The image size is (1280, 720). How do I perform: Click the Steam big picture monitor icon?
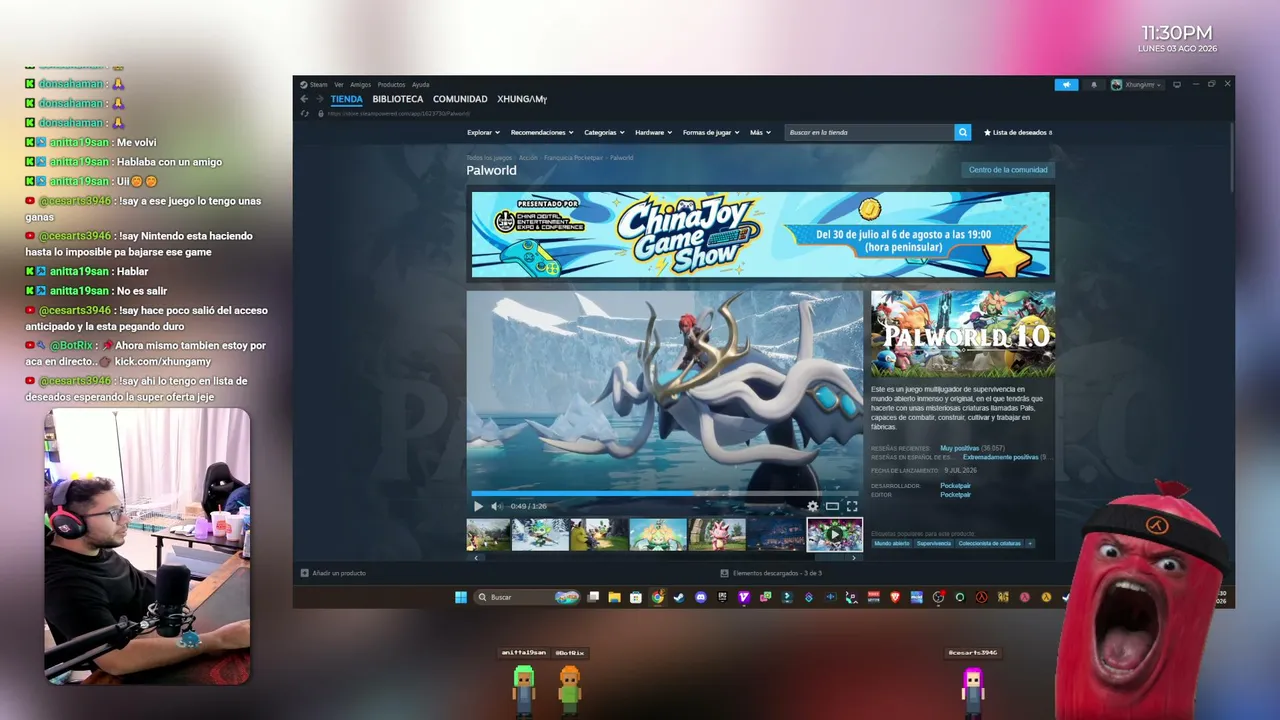(x=1177, y=84)
